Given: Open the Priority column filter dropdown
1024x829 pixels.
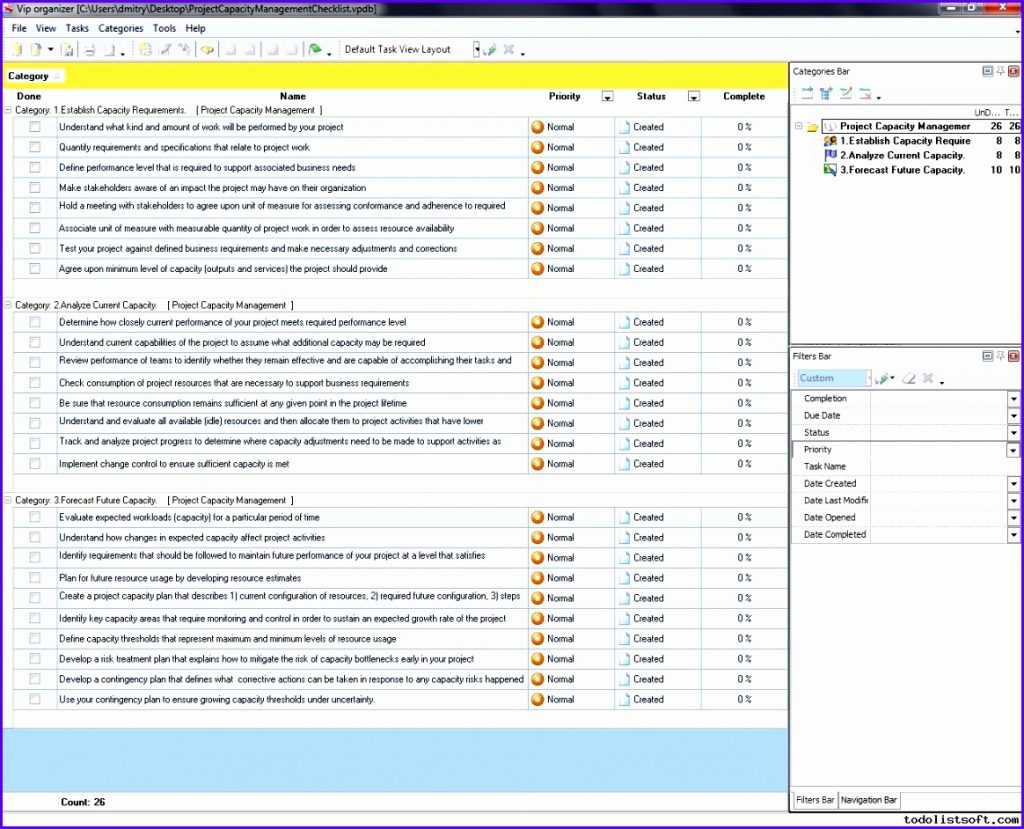Looking at the screenshot, I should 607,96.
